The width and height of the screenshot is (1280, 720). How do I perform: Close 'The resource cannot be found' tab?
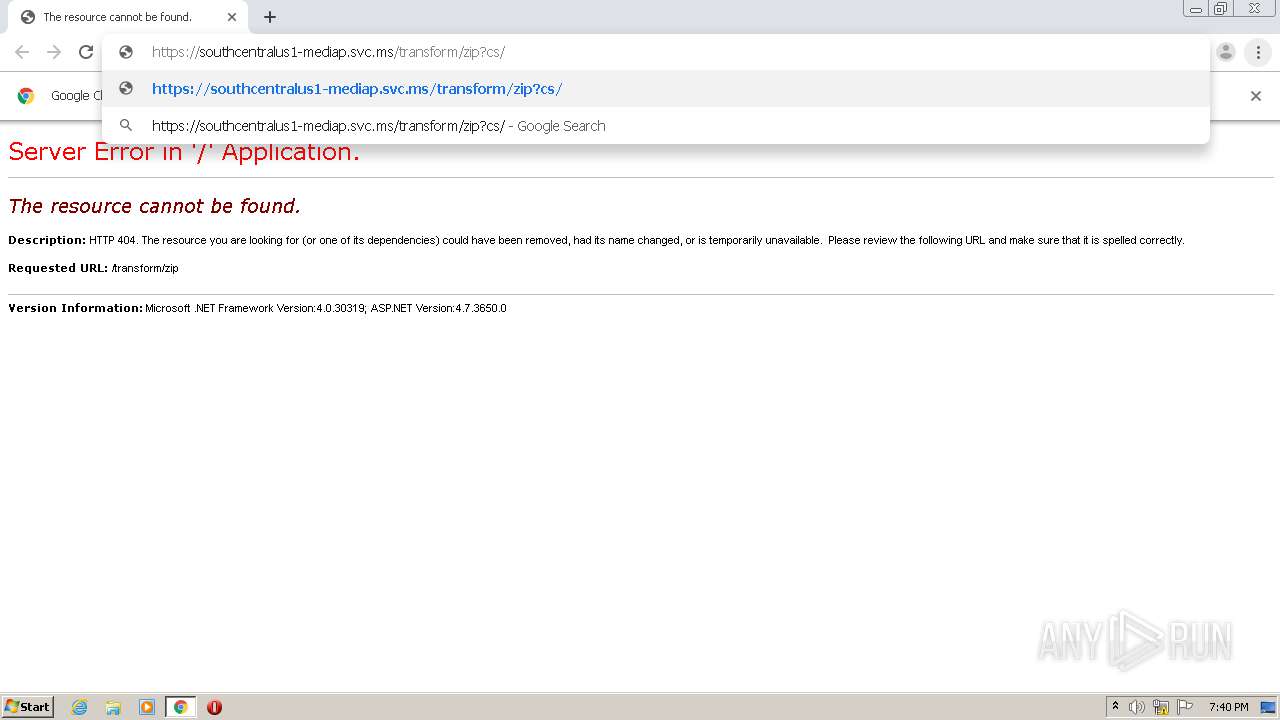(x=232, y=17)
